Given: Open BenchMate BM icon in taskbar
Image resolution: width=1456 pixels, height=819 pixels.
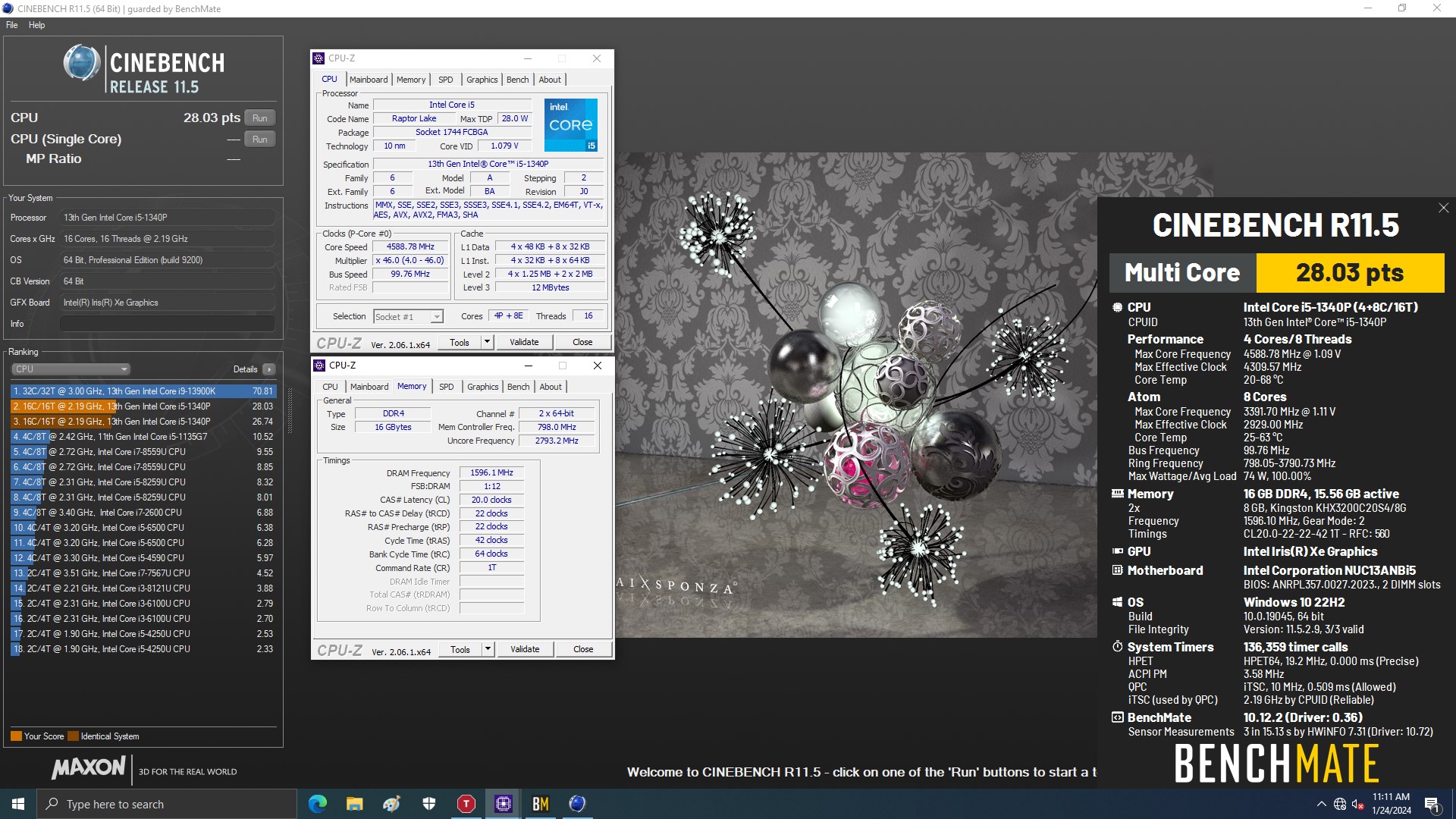Looking at the screenshot, I should pos(541,804).
